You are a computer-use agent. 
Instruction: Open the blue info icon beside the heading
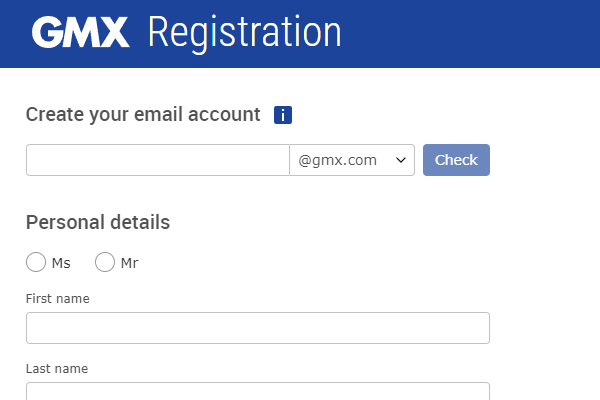(x=282, y=115)
